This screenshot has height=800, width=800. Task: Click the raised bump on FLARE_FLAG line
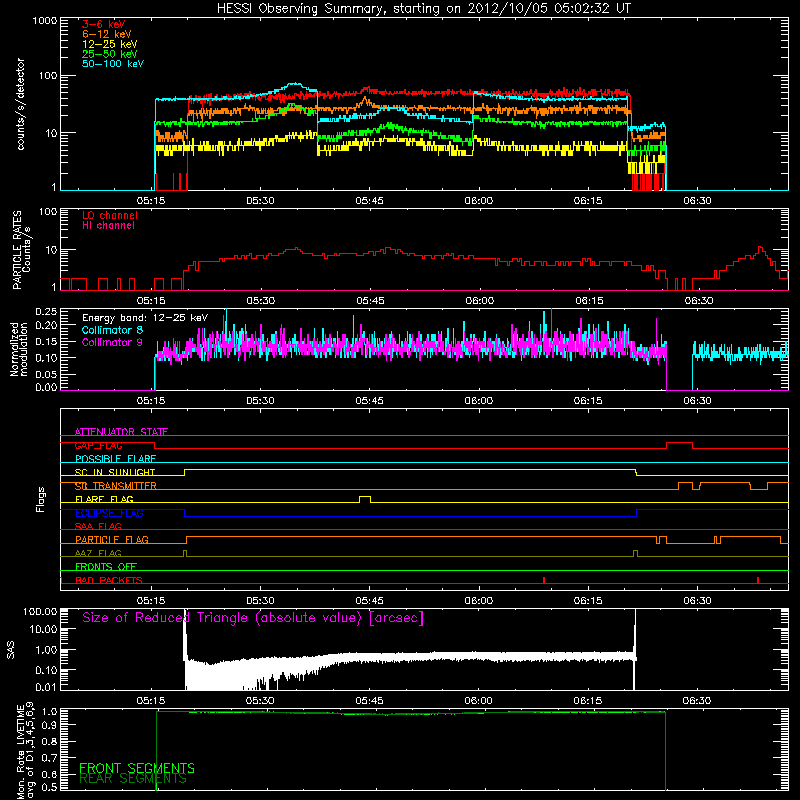365,499
